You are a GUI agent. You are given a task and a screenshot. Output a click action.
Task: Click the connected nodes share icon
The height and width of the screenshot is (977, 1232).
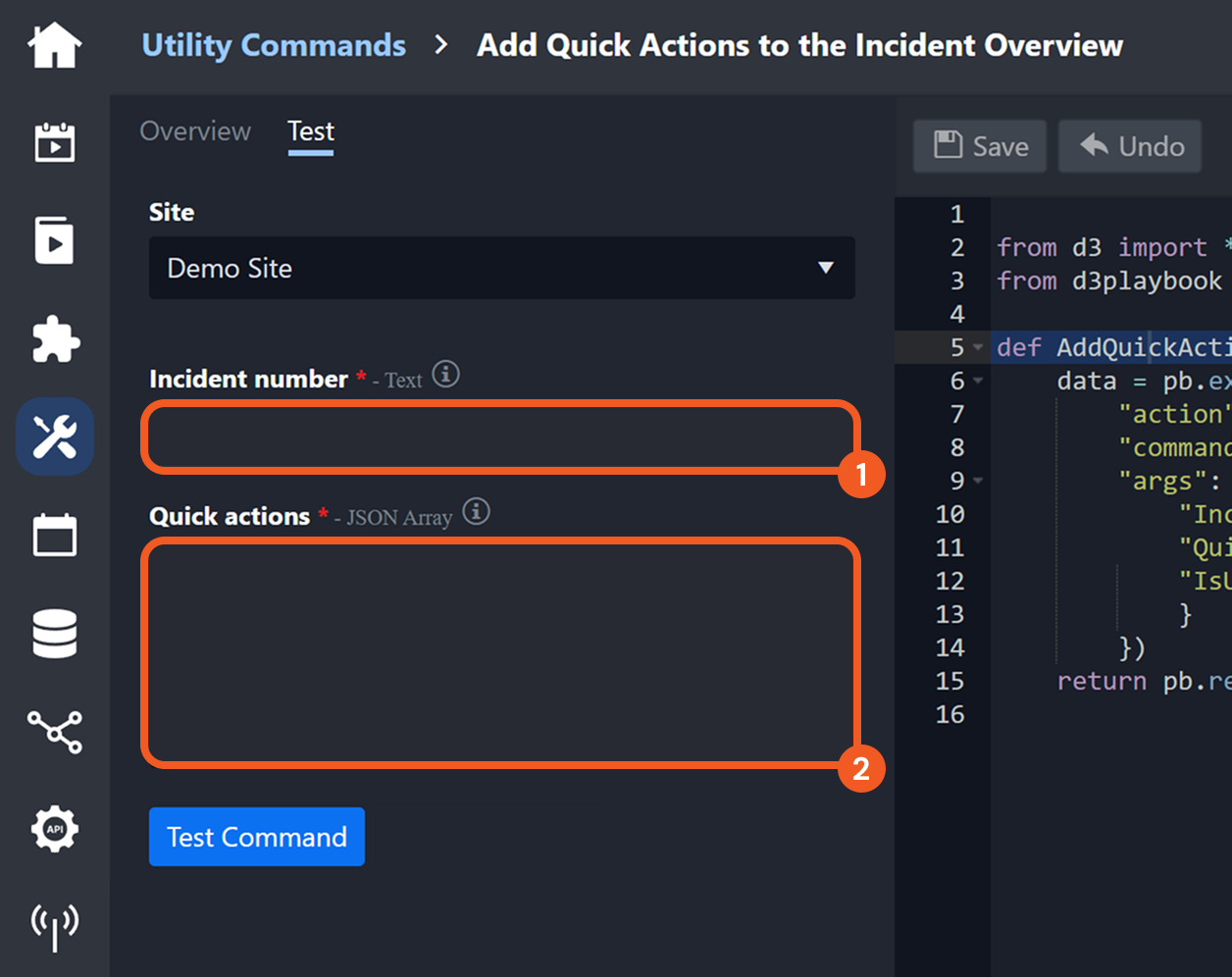click(x=55, y=732)
